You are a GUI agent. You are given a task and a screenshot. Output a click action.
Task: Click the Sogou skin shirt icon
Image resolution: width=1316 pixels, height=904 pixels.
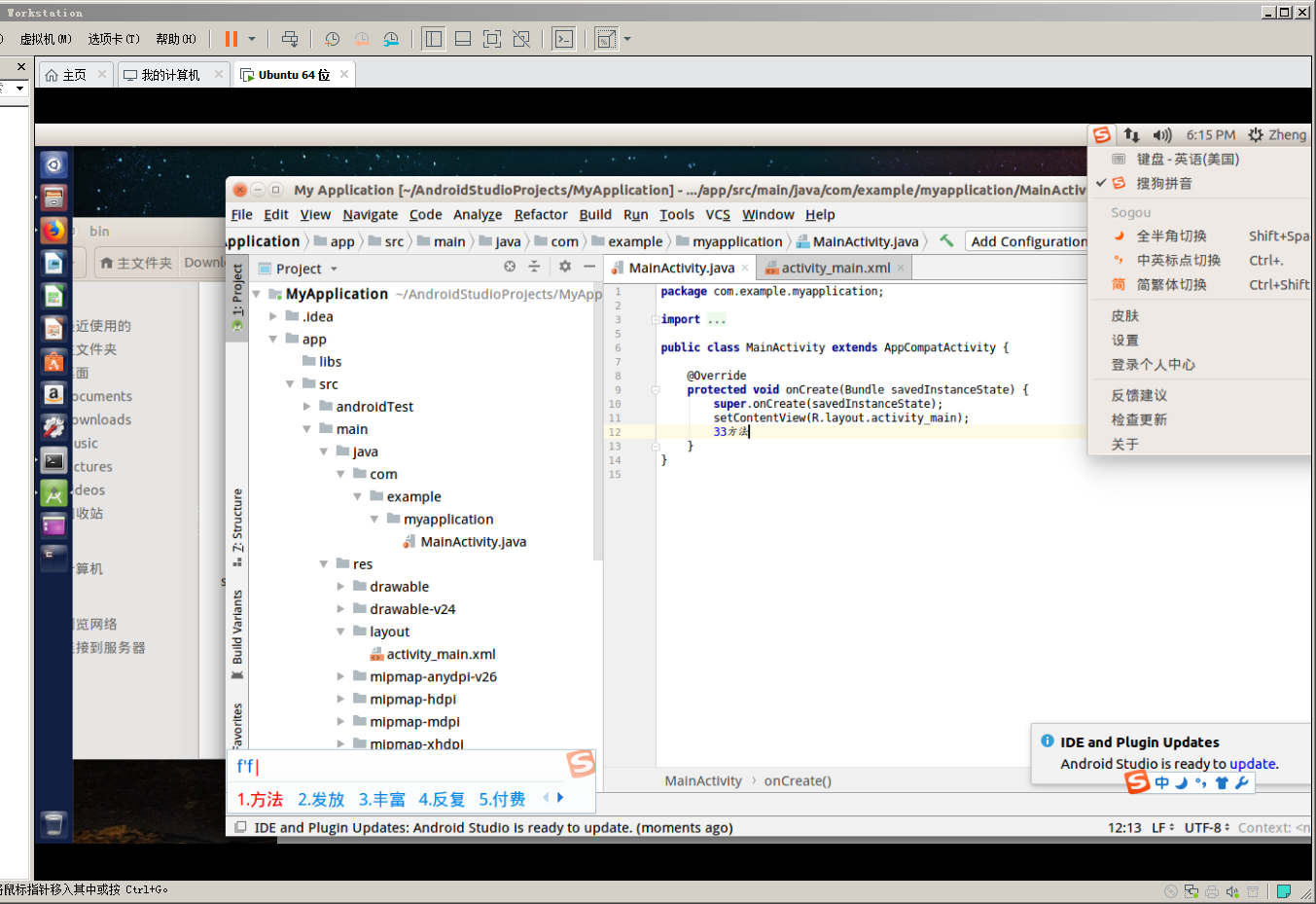tap(1222, 782)
